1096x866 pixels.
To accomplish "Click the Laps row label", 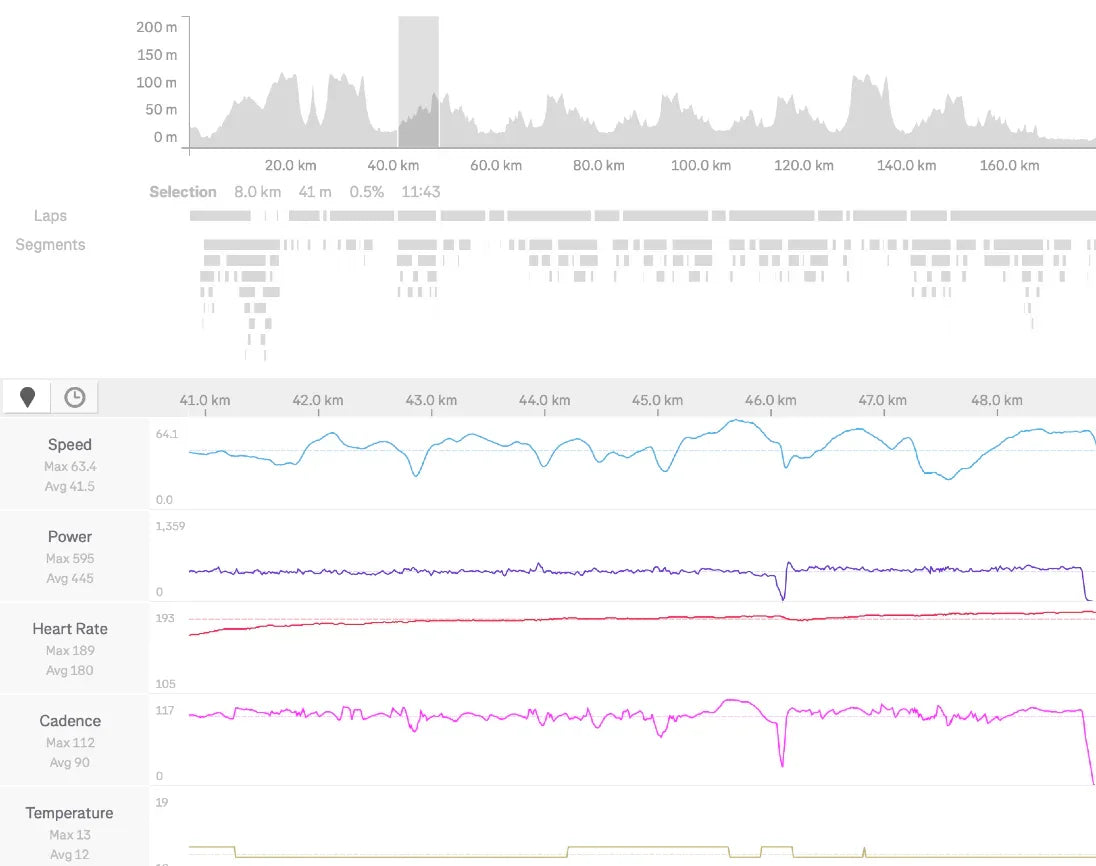I will (50, 216).
